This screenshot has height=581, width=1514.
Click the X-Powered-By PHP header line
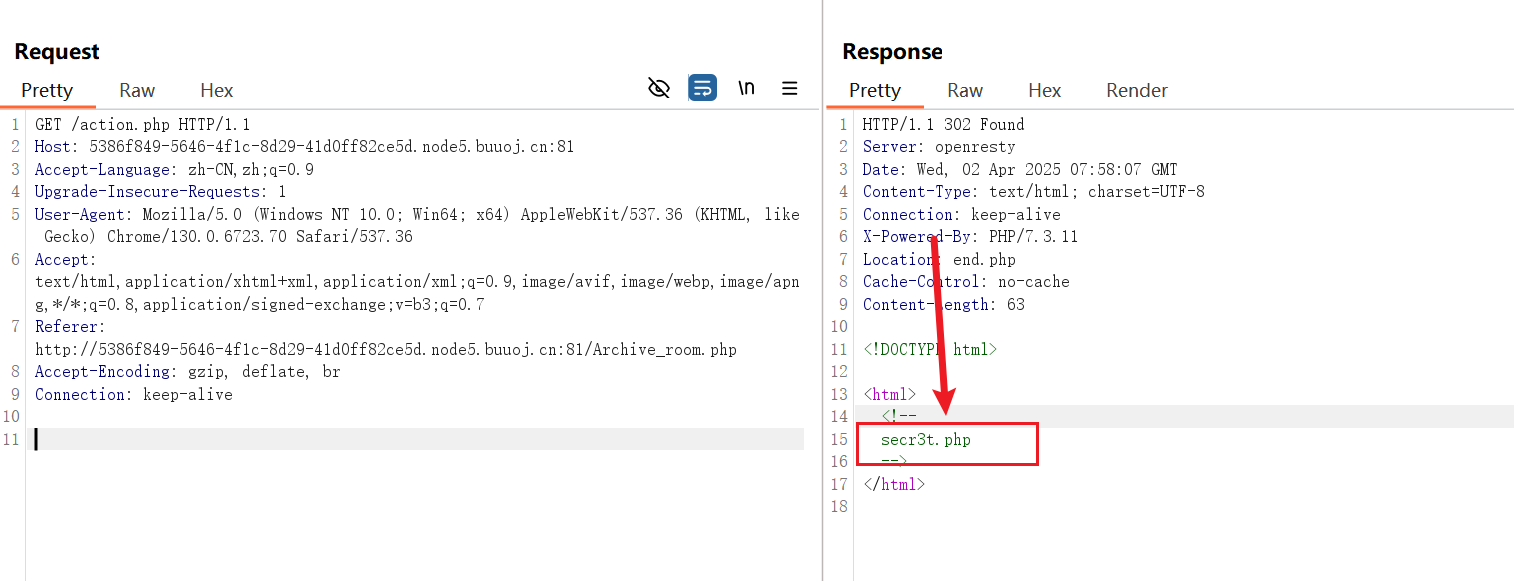tap(970, 237)
